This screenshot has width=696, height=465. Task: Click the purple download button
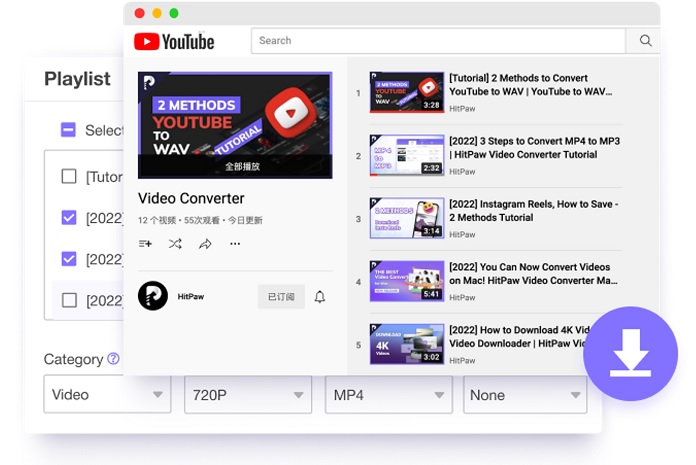coord(630,354)
